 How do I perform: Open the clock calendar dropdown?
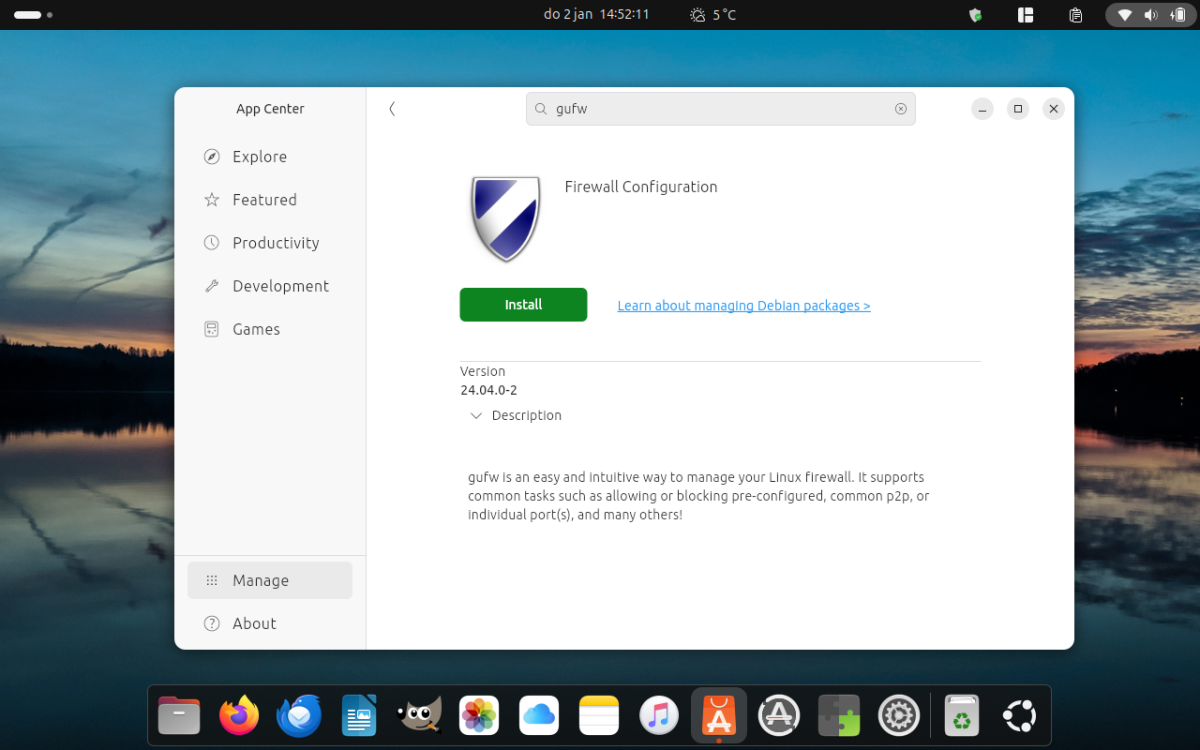[x=596, y=15]
